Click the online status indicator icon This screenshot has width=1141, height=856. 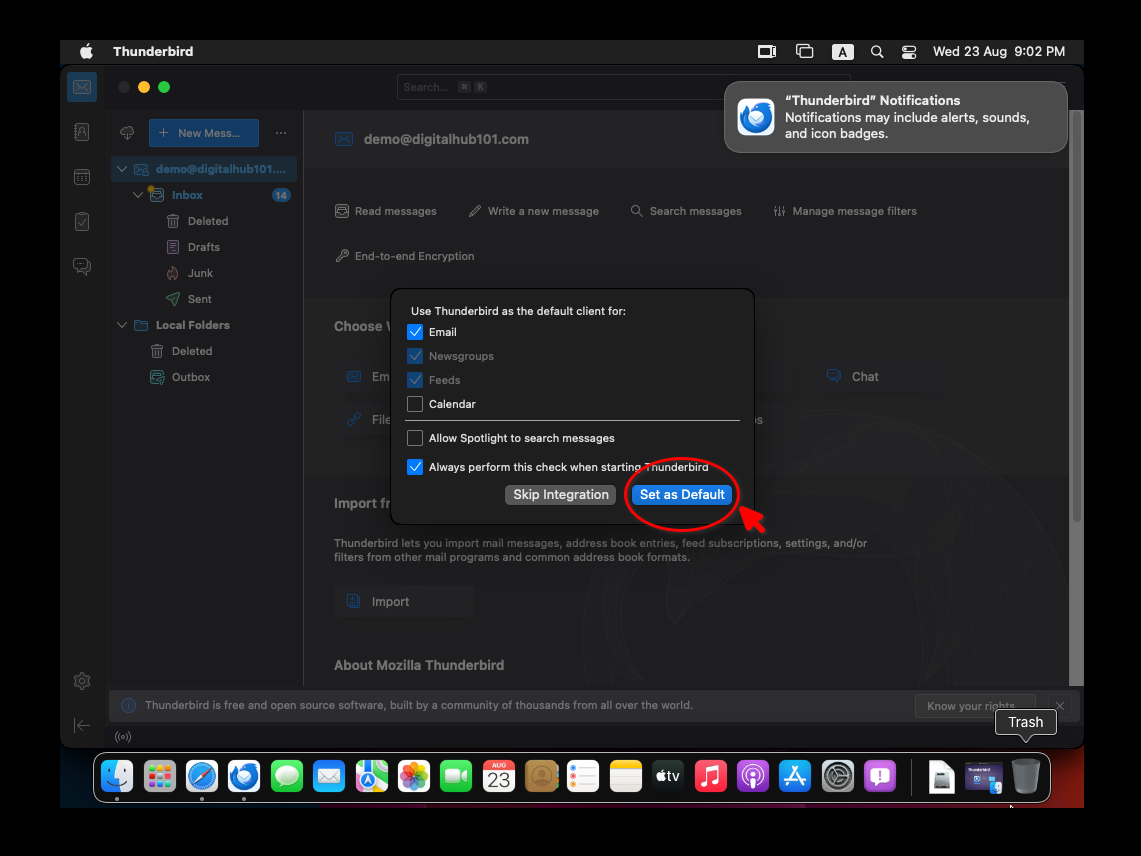pos(123,737)
